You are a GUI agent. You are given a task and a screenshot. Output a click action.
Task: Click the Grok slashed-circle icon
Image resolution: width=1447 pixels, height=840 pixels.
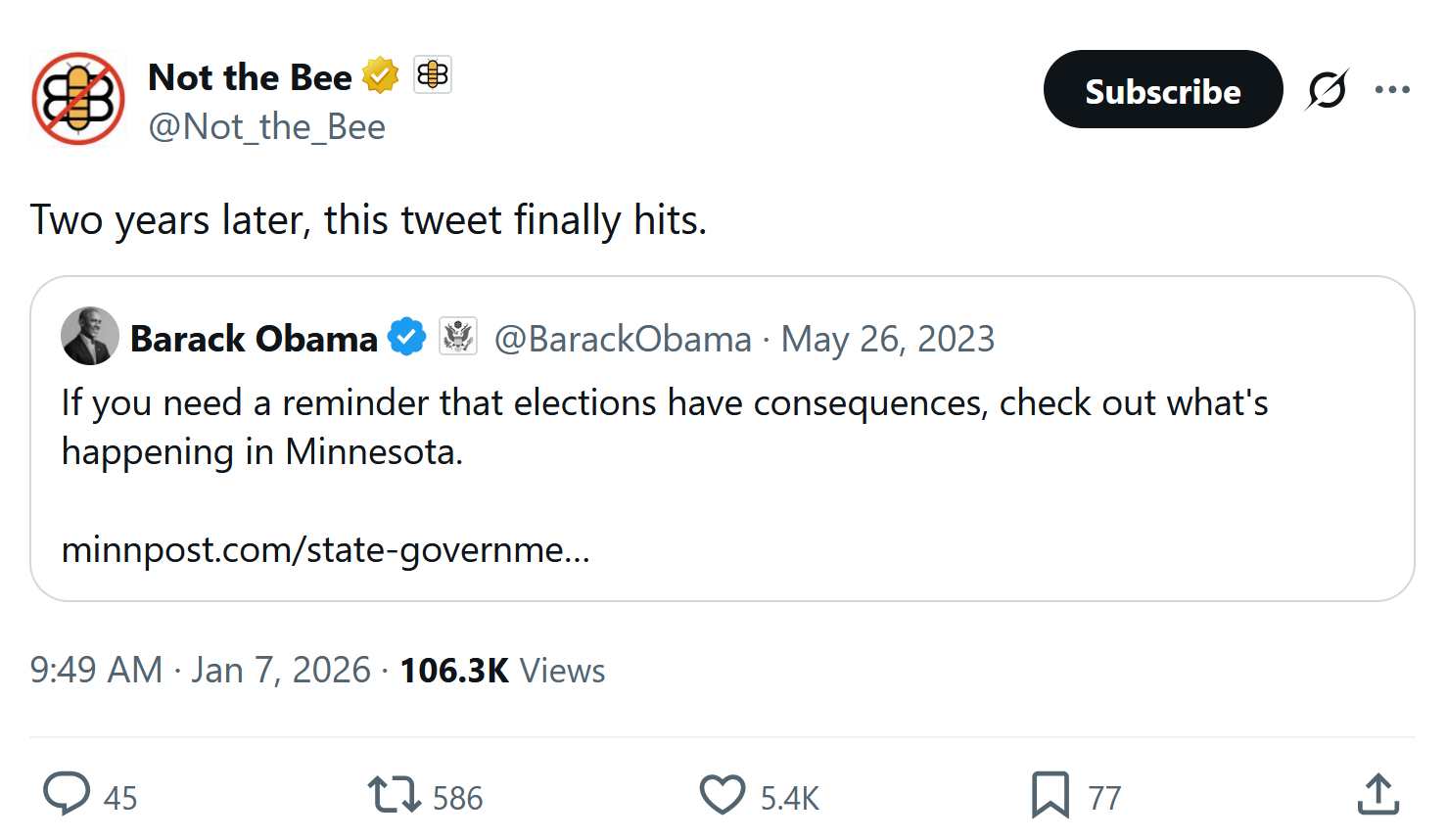1327,90
